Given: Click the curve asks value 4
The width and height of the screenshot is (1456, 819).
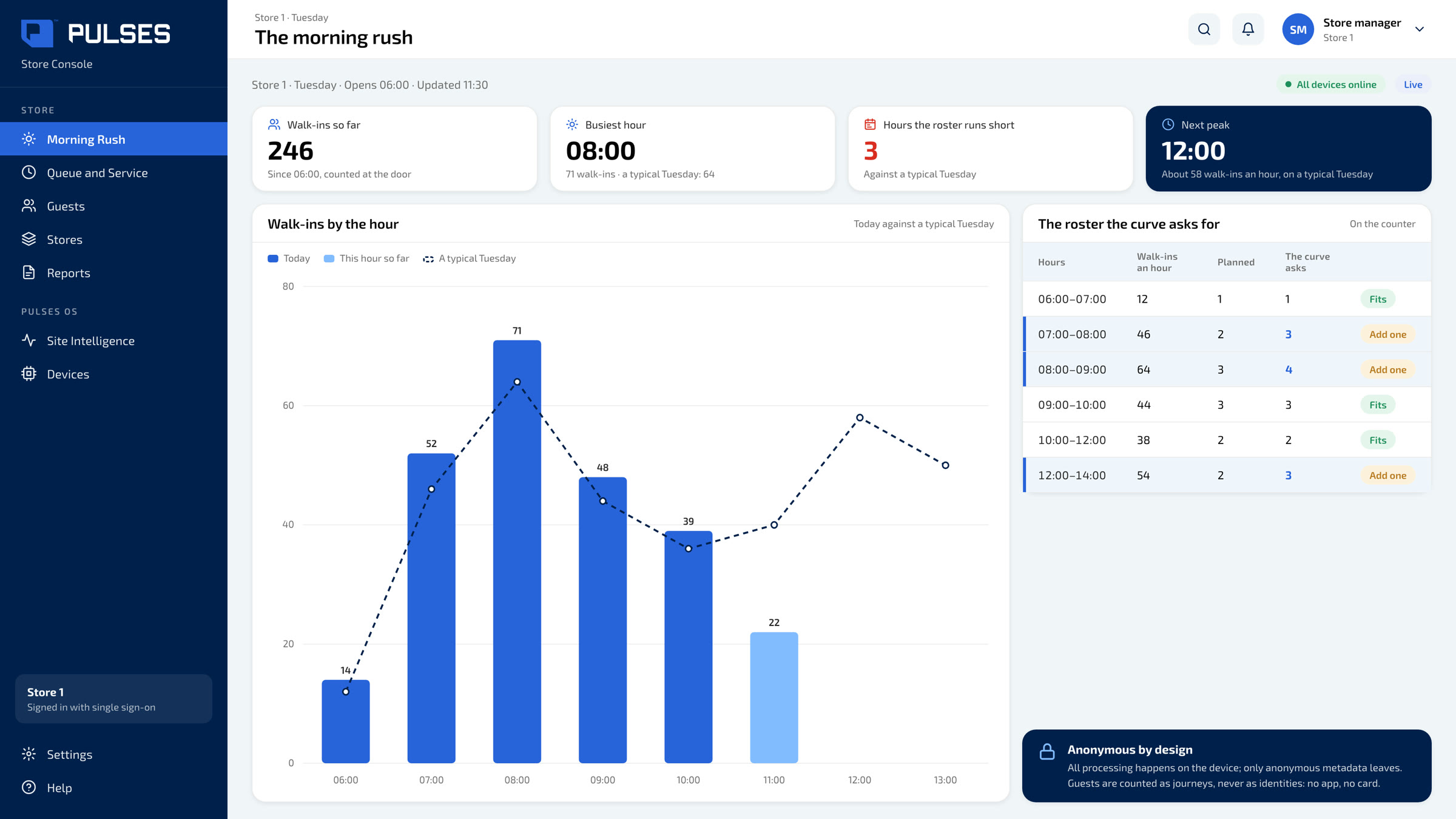Looking at the screenshot, I should [1289, 369].
